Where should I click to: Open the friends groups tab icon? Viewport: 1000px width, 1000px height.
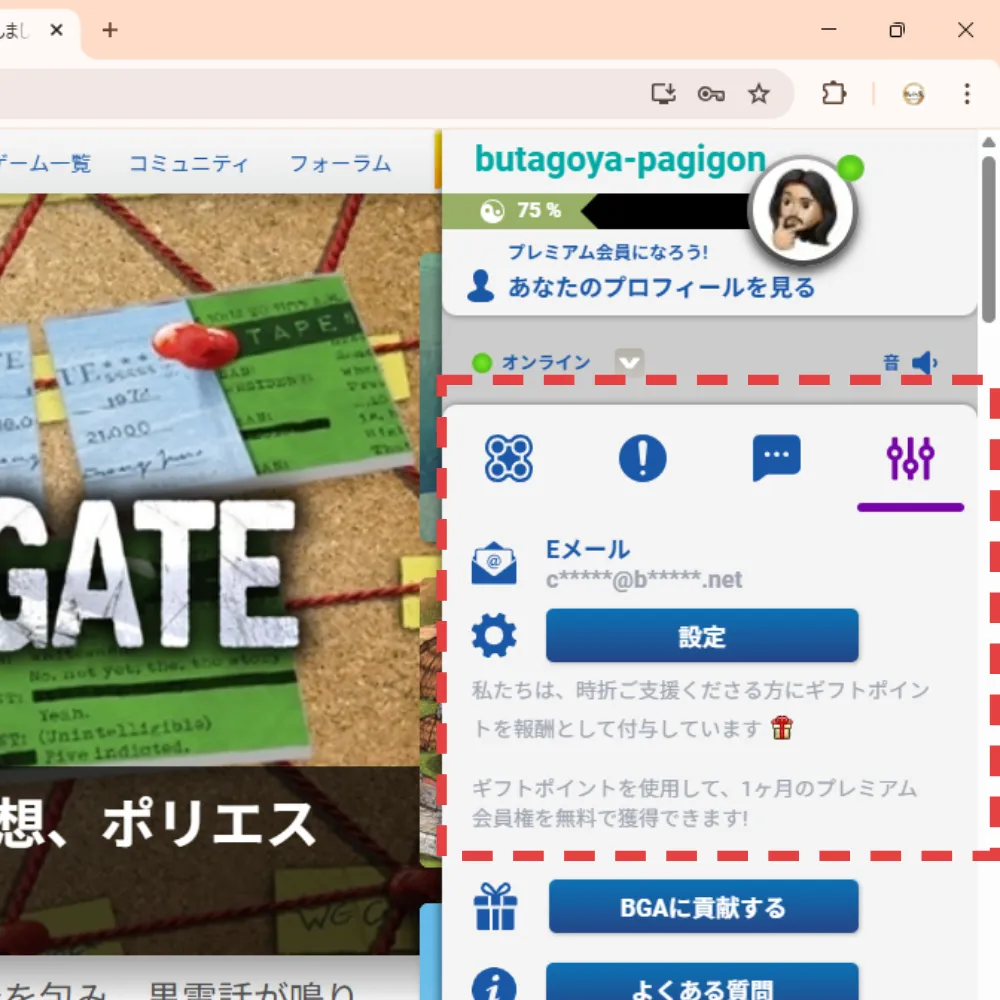[x=508, y=457]
